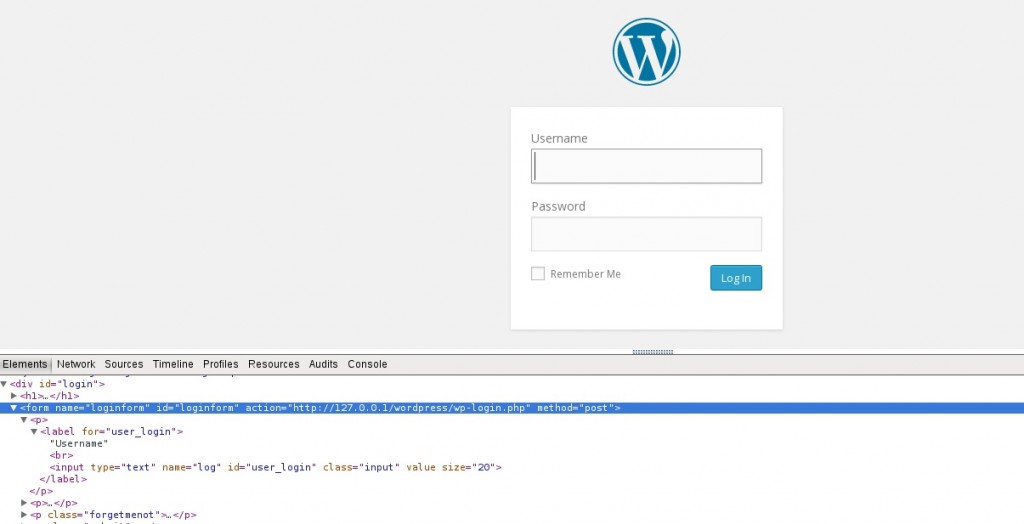Image resolution: width=1024 pixels, height=524 pixels.
Task: Open the Resources tab
Action: pyautogui.click(x=274, y=364)
